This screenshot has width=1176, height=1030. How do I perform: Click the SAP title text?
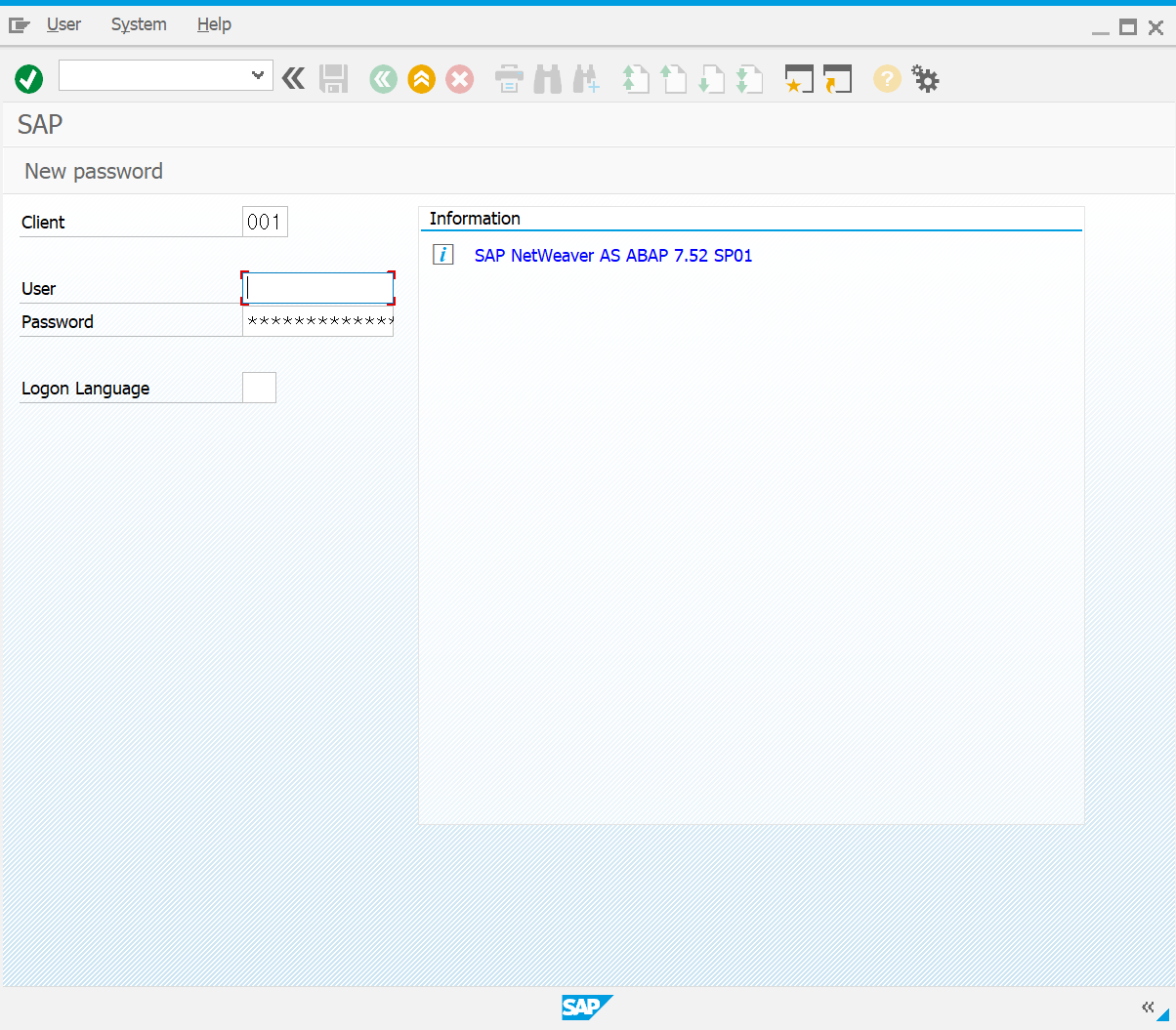40,124
